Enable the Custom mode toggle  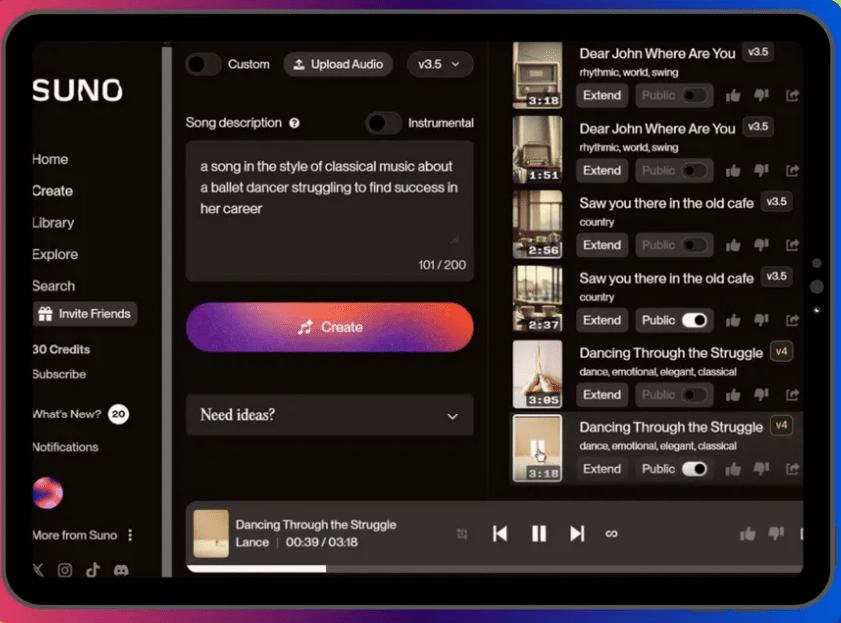tap(203, 64)
